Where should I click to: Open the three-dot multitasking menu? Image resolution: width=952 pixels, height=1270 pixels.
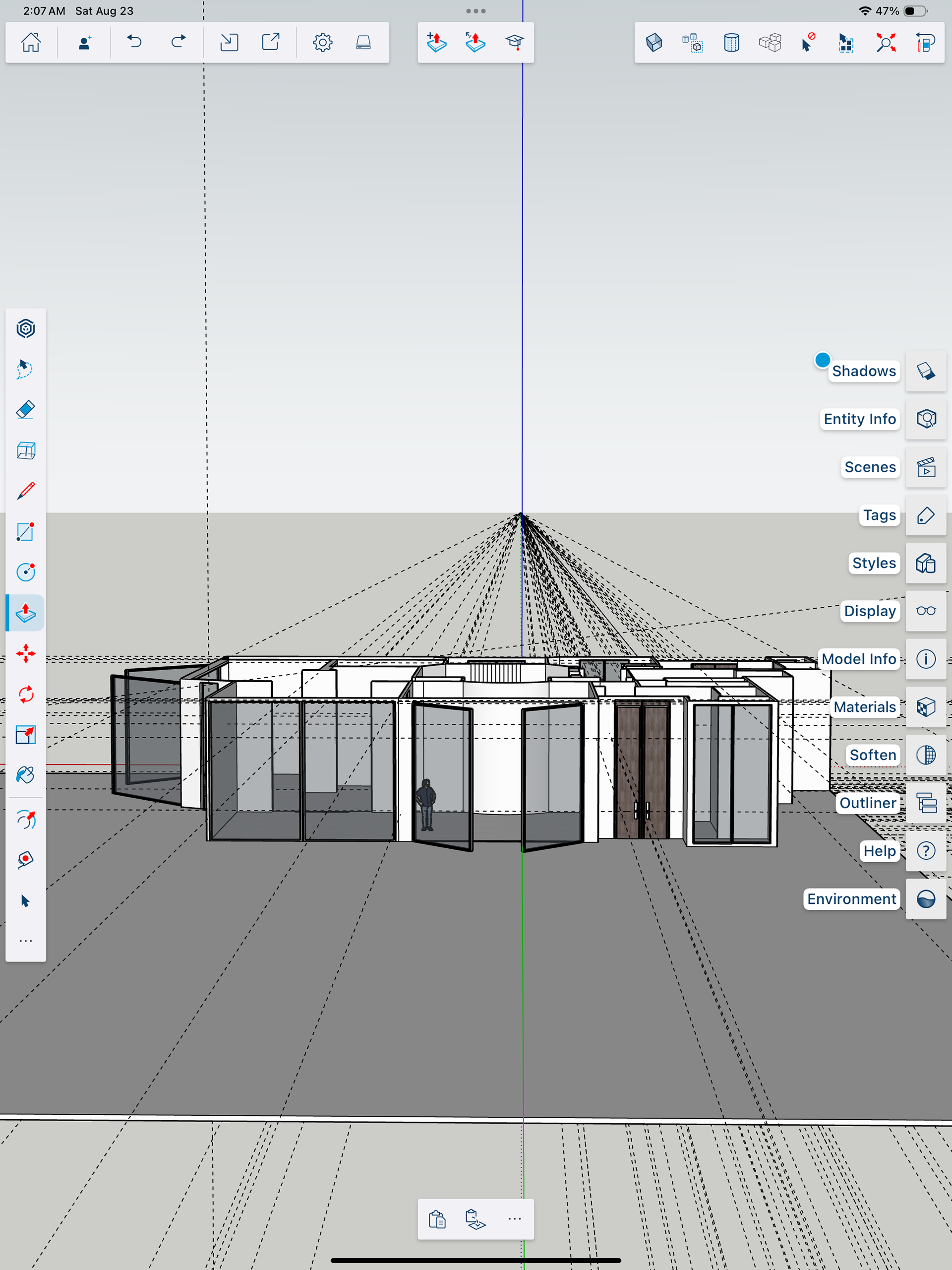pyautogui.click(x=476, y=11)
